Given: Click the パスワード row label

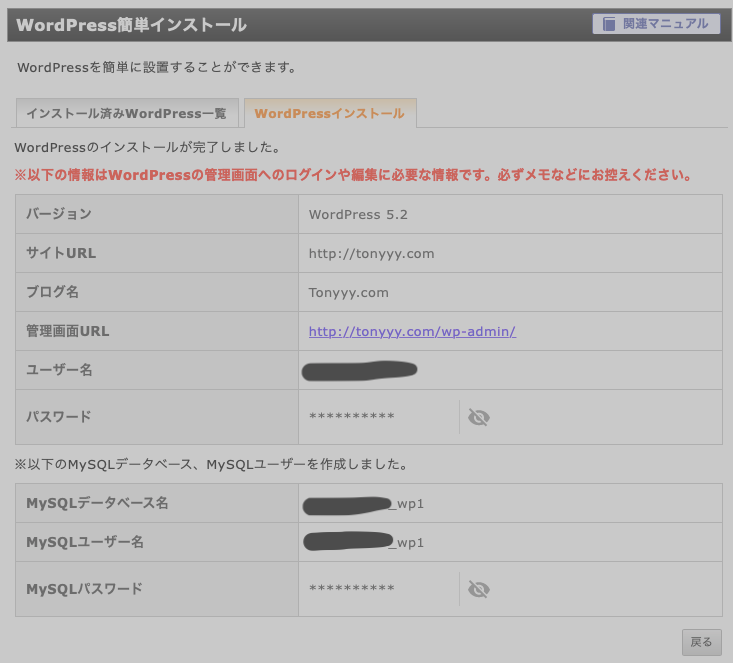Looking at the screenshot, I should pos(59,416).
